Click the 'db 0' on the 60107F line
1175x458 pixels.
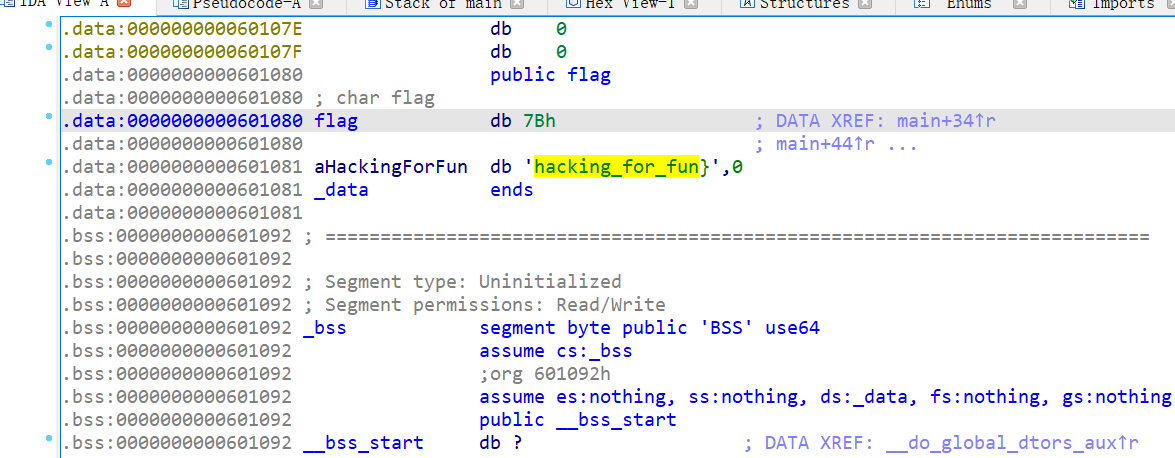click(x=528, y=52)
